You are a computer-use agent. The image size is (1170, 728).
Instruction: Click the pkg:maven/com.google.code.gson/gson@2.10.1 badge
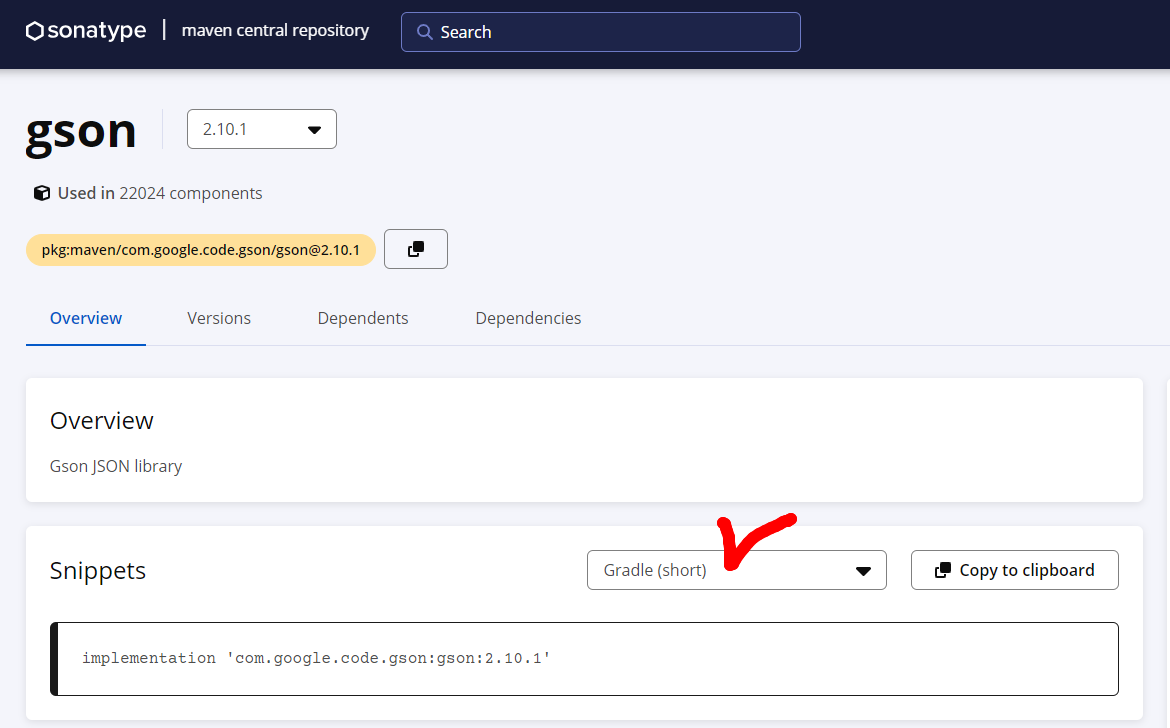201,250
